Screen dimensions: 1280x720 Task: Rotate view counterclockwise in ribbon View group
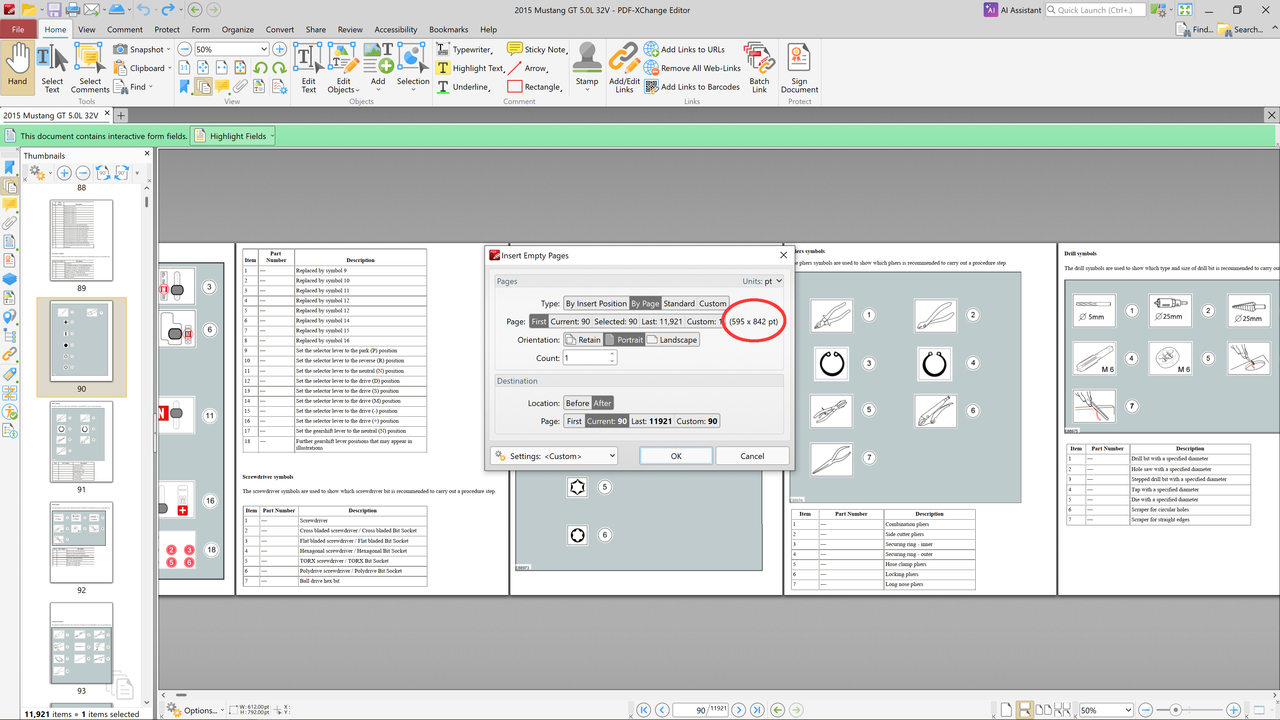click(260, 68)
